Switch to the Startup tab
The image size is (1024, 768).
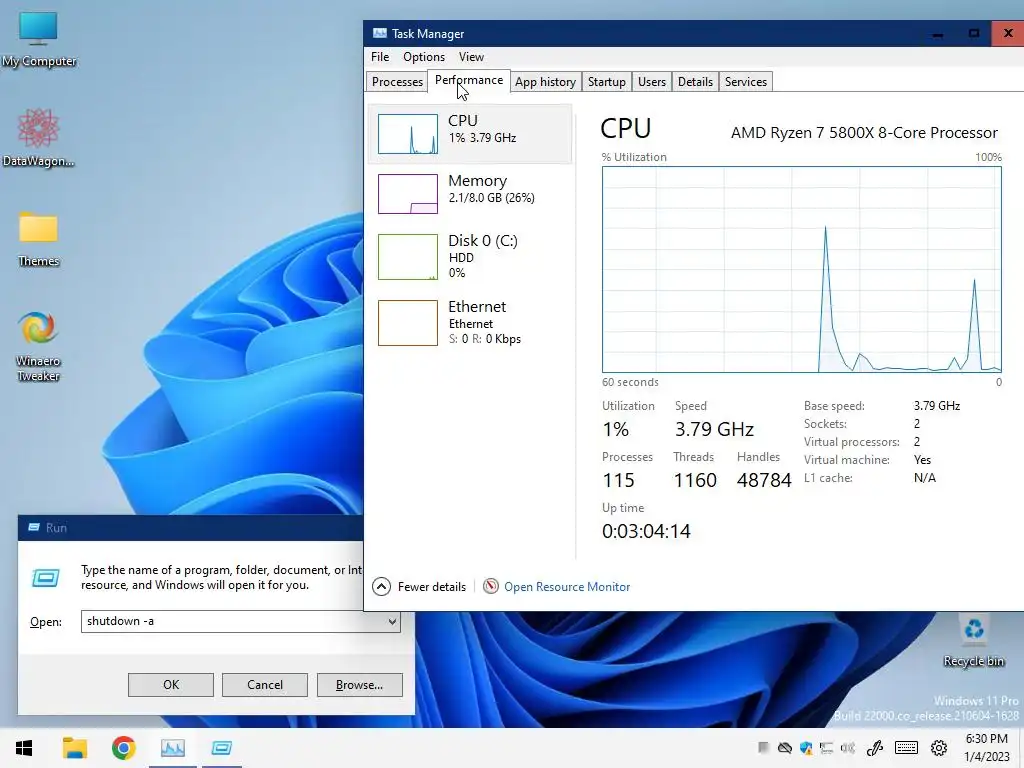coord(607,82)
